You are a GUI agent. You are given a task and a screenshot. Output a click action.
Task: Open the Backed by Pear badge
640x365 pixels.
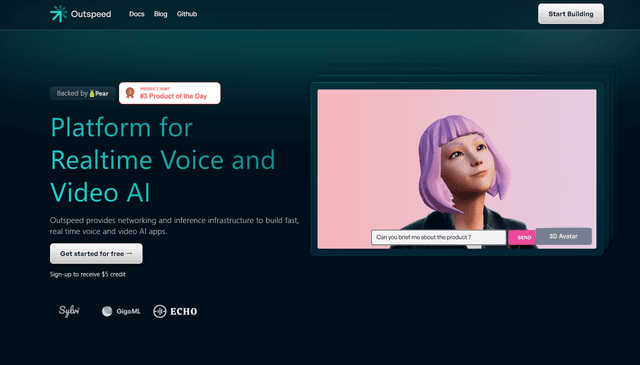click(x=82, y=93)
